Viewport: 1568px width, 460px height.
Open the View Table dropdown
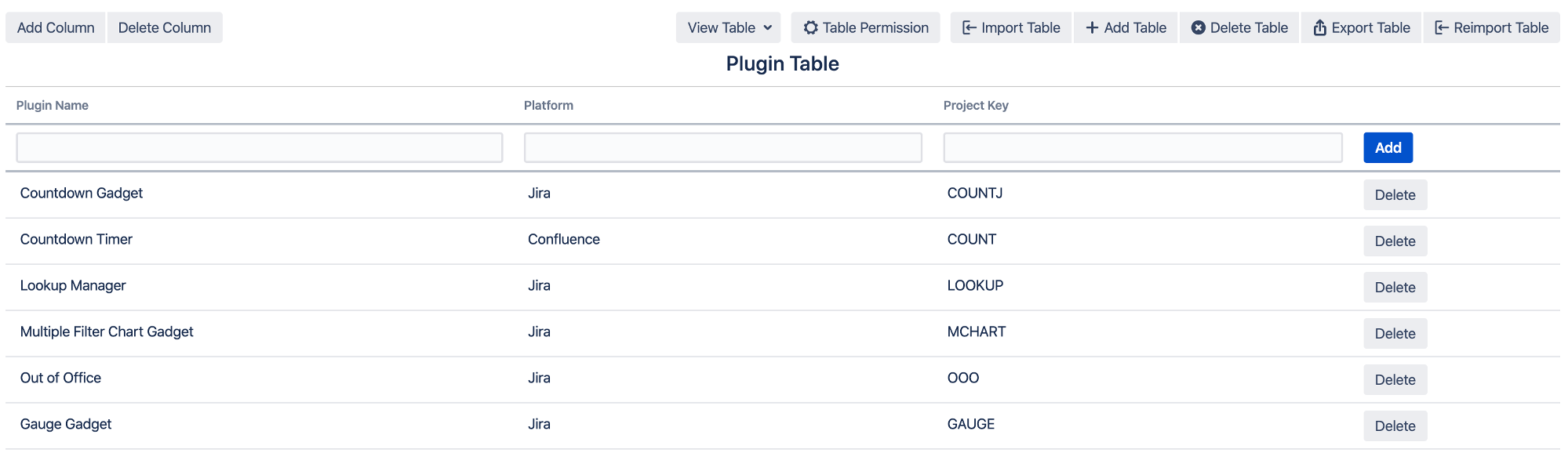pos(729,28)
